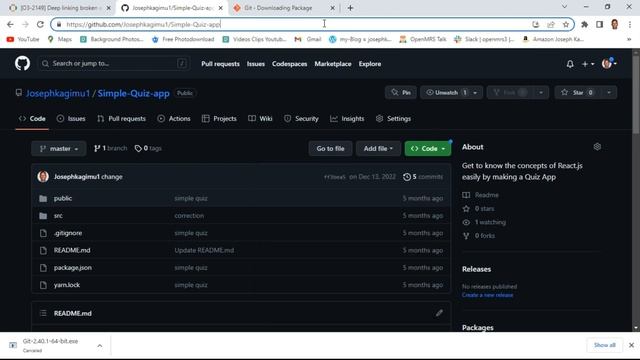The height and width of the screenshot is (360, 640).
Task: Click Show all downloads button
Action: click(604, 345)
